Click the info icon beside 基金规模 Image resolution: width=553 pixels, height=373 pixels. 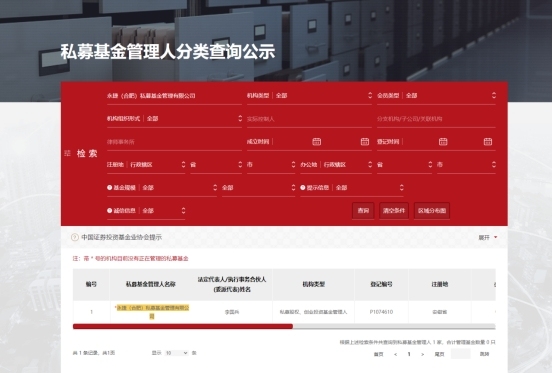click(x=110, y=188)
